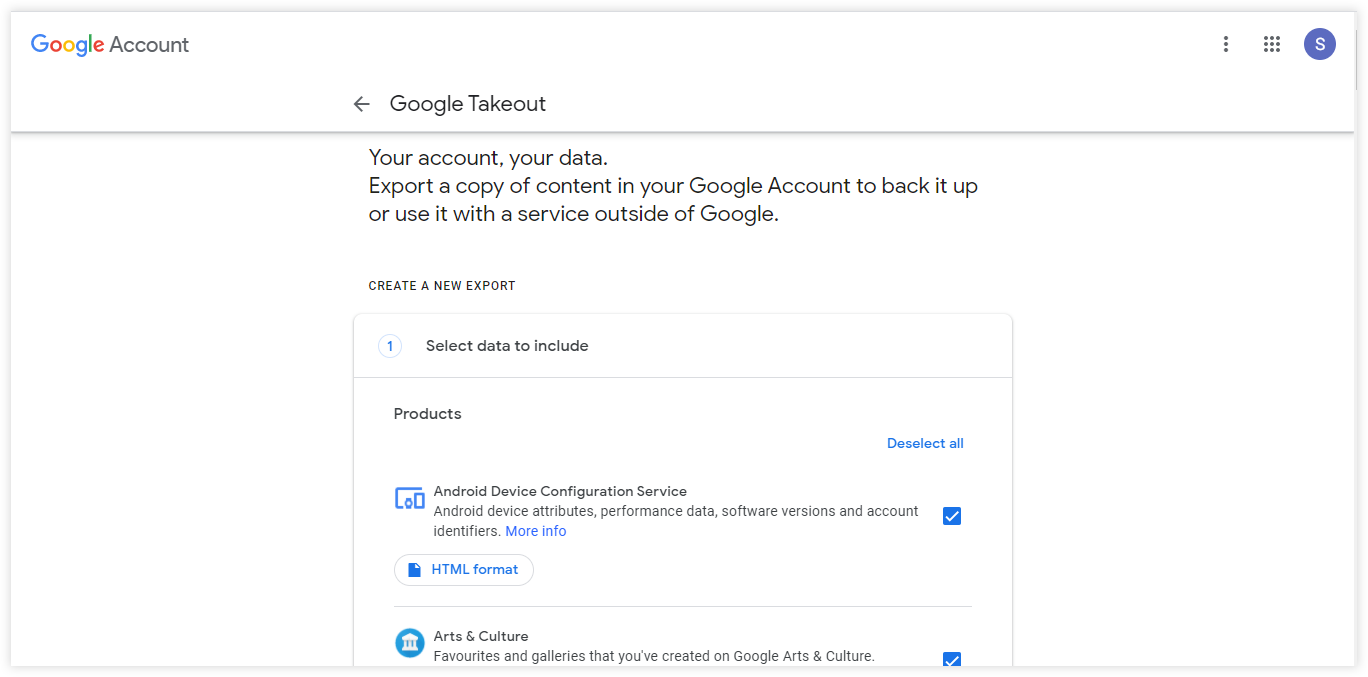Viewport: 1368px width, 677px height.
Task: Click the CREATE A NEW EXPORT heading
Action: tap(442, 286)
